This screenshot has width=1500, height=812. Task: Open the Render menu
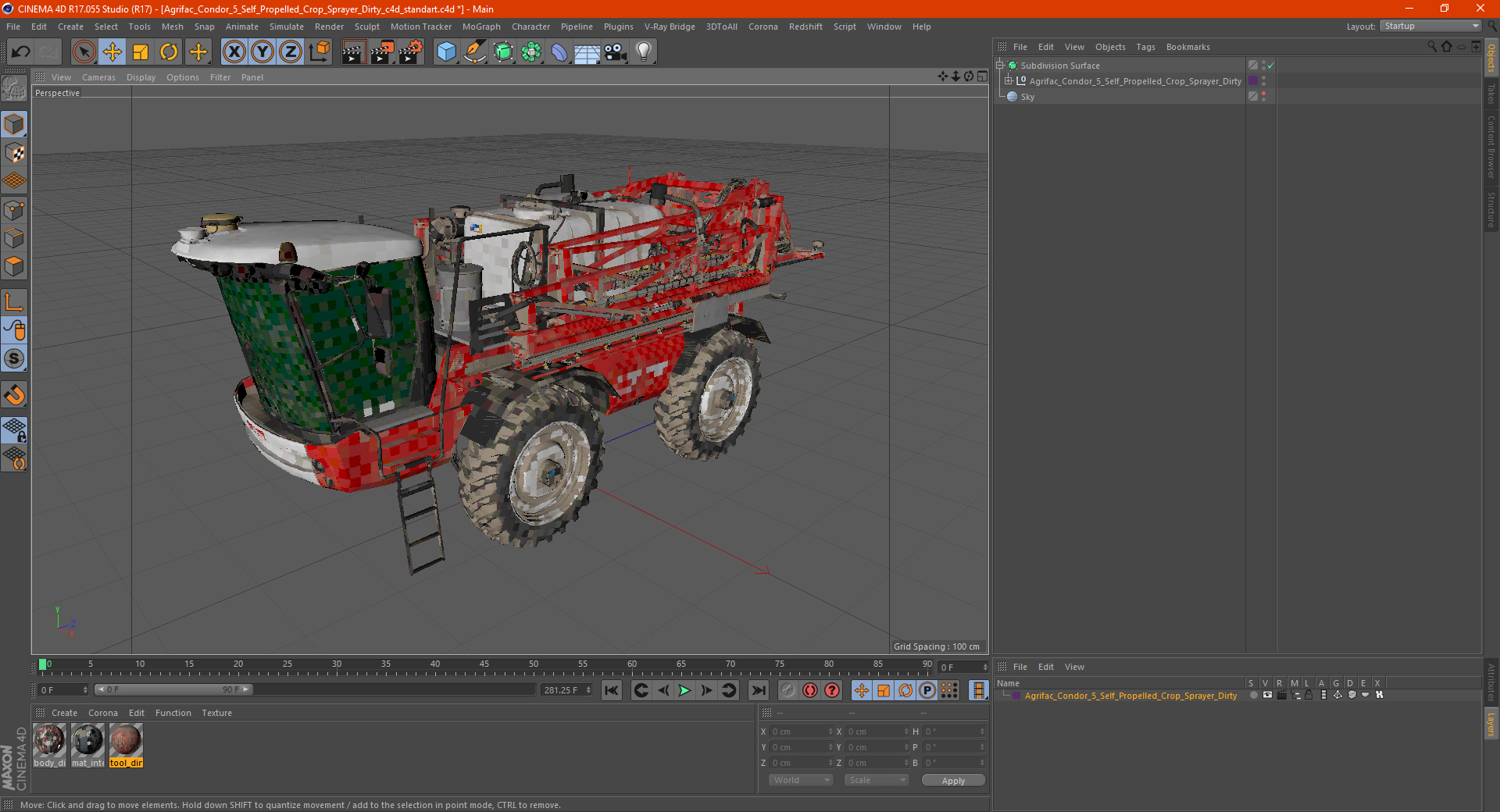(x=329, y=27)
